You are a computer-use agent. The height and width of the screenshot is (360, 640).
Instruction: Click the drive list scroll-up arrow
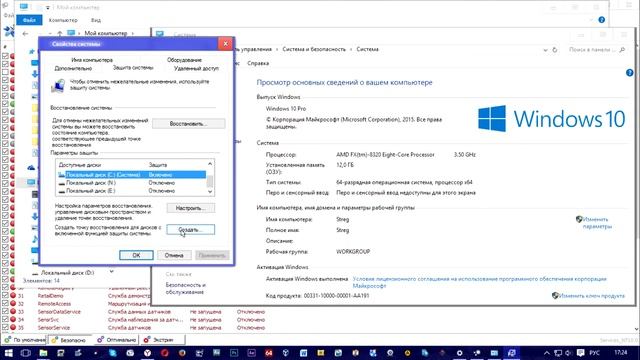[x=210, y=164]
